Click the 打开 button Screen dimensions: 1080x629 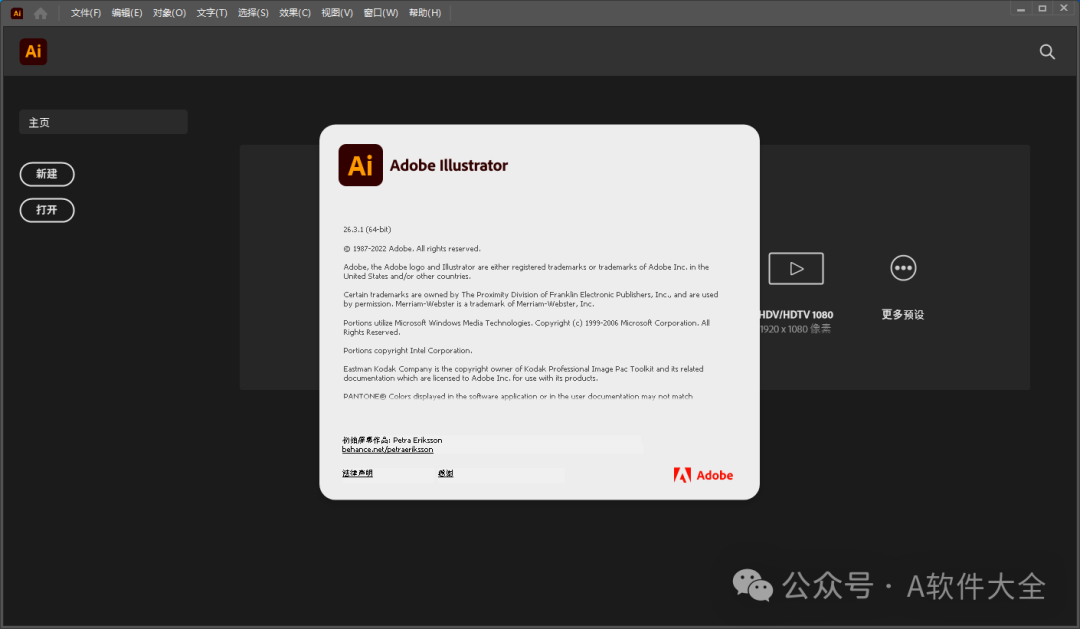click(47, 210)
